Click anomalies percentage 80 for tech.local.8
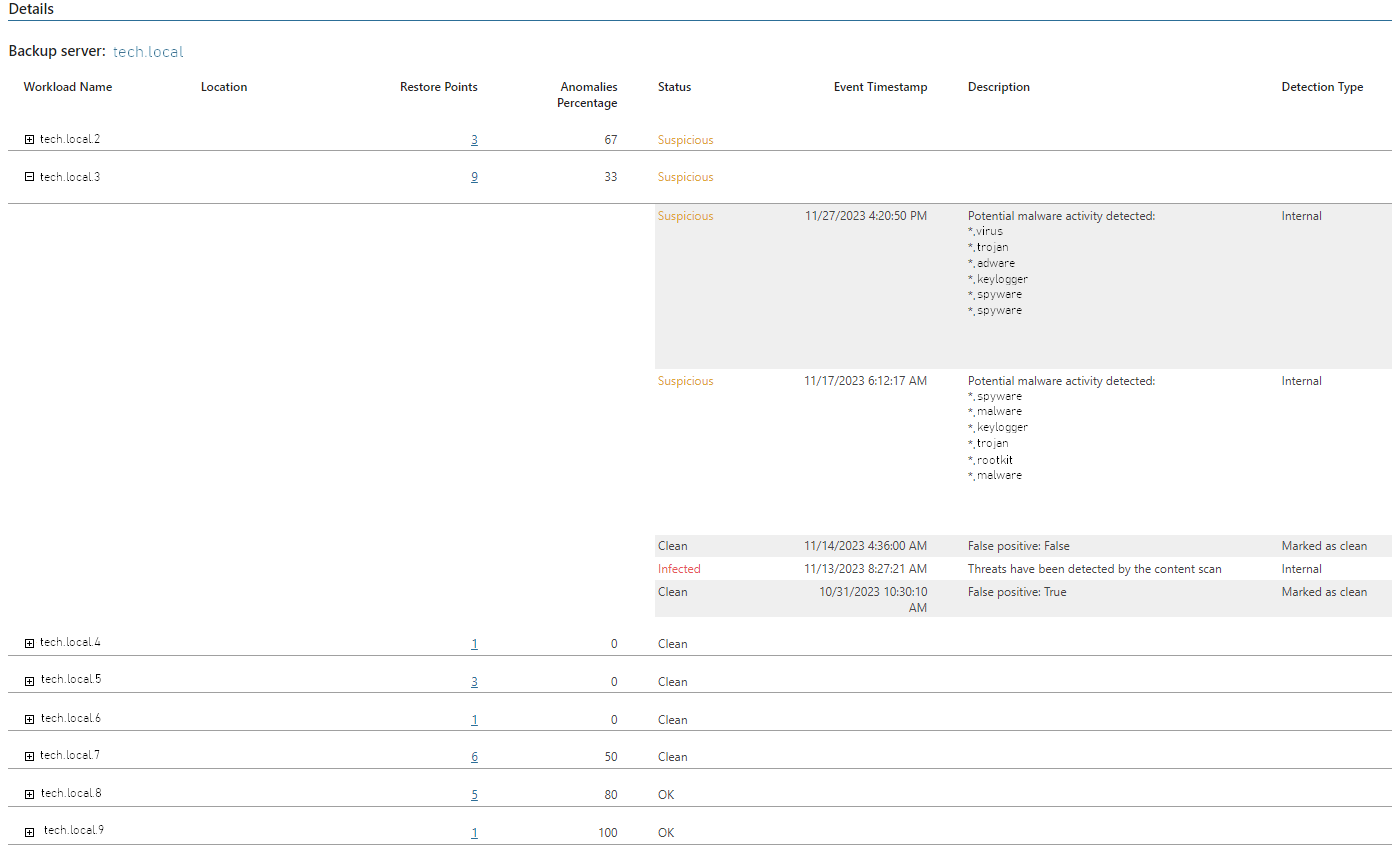1400x854 pixels. [611, 795]
